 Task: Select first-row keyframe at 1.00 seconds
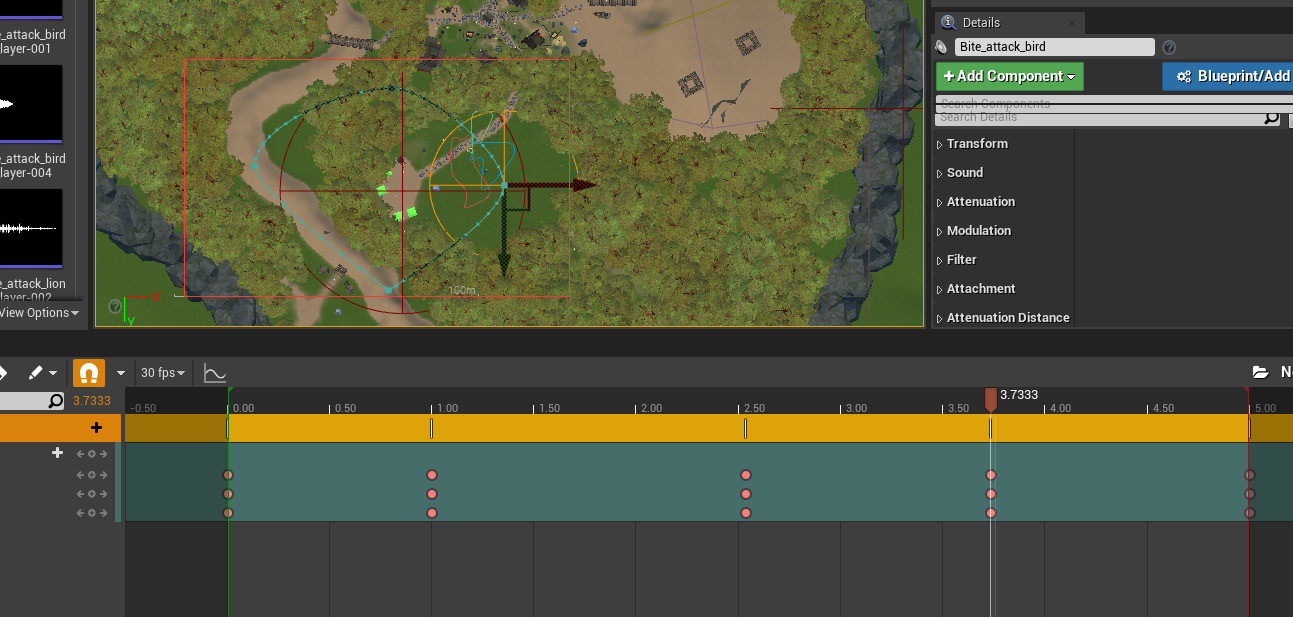pos(432,475)
